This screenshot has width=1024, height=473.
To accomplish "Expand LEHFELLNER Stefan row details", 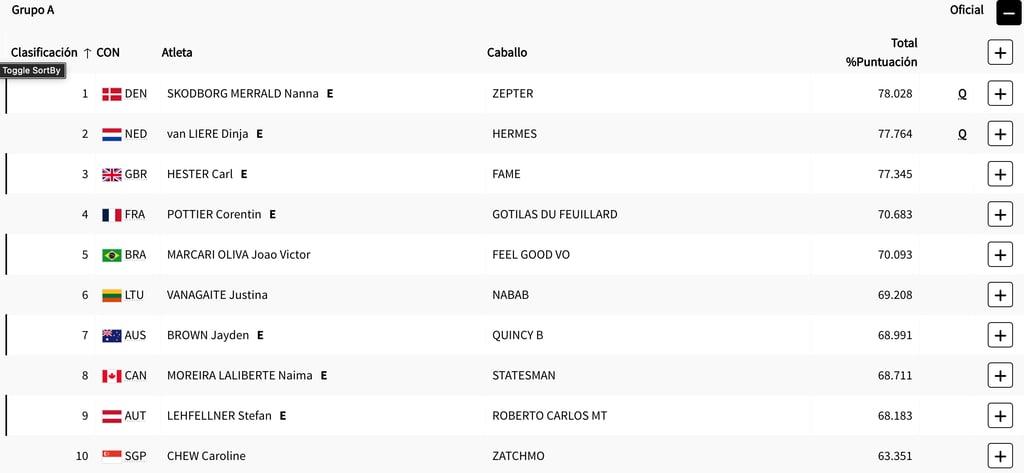I will [1000, 415].
